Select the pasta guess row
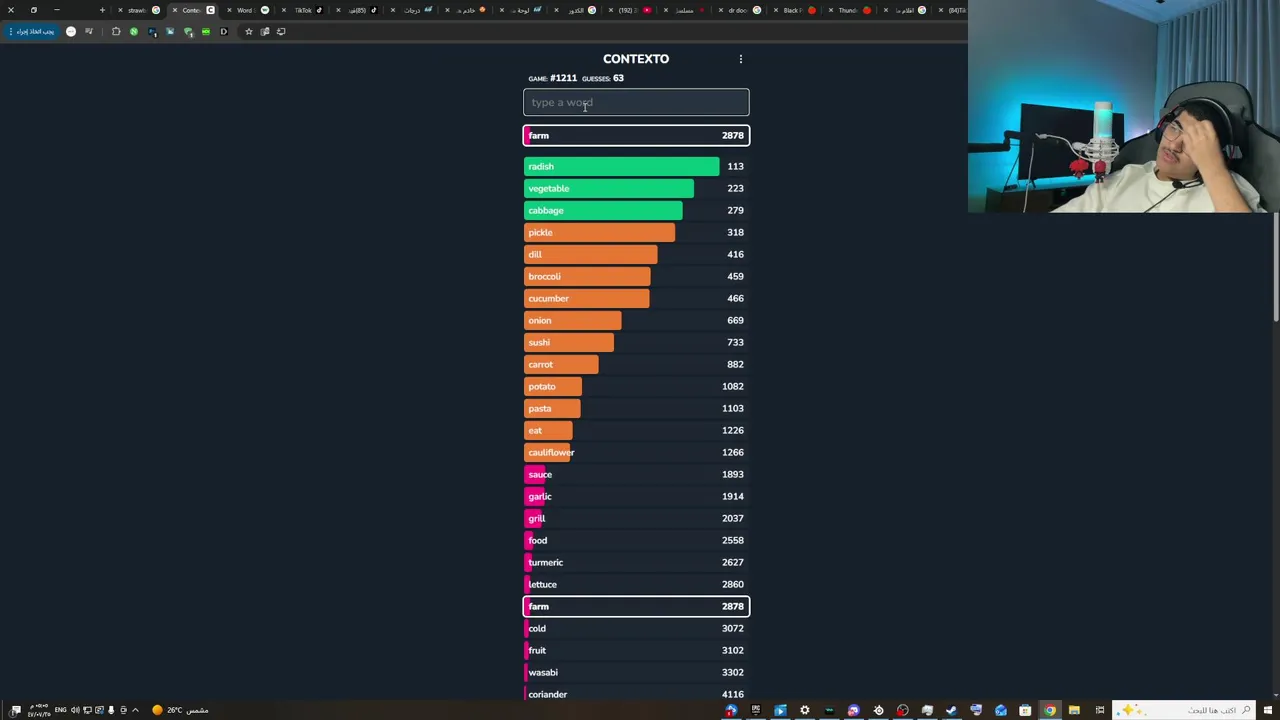Screen dimensions: 1280x720 click(x=636, y=408)
